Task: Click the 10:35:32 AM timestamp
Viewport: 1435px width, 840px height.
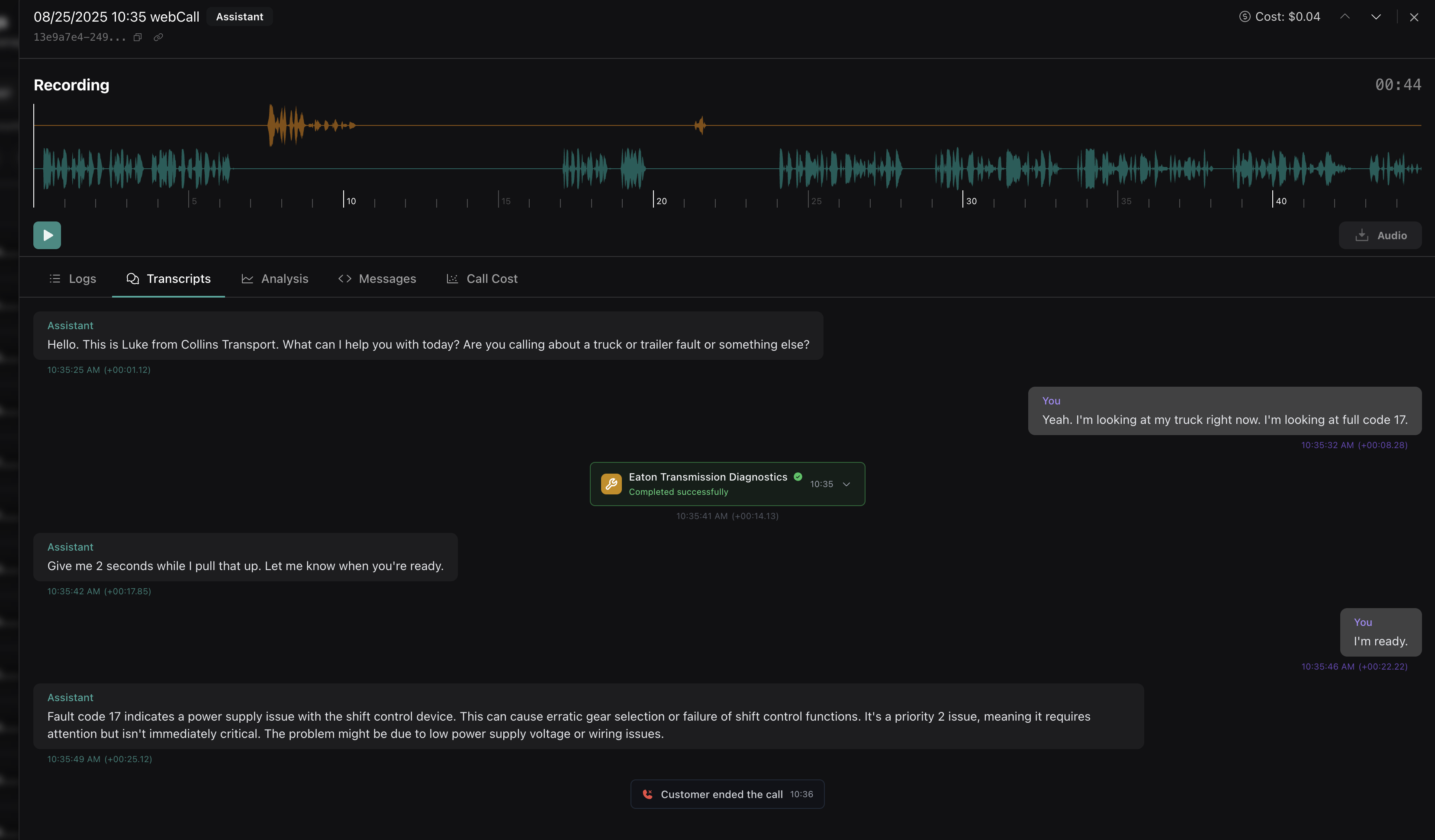Action: coord(1354,445)
